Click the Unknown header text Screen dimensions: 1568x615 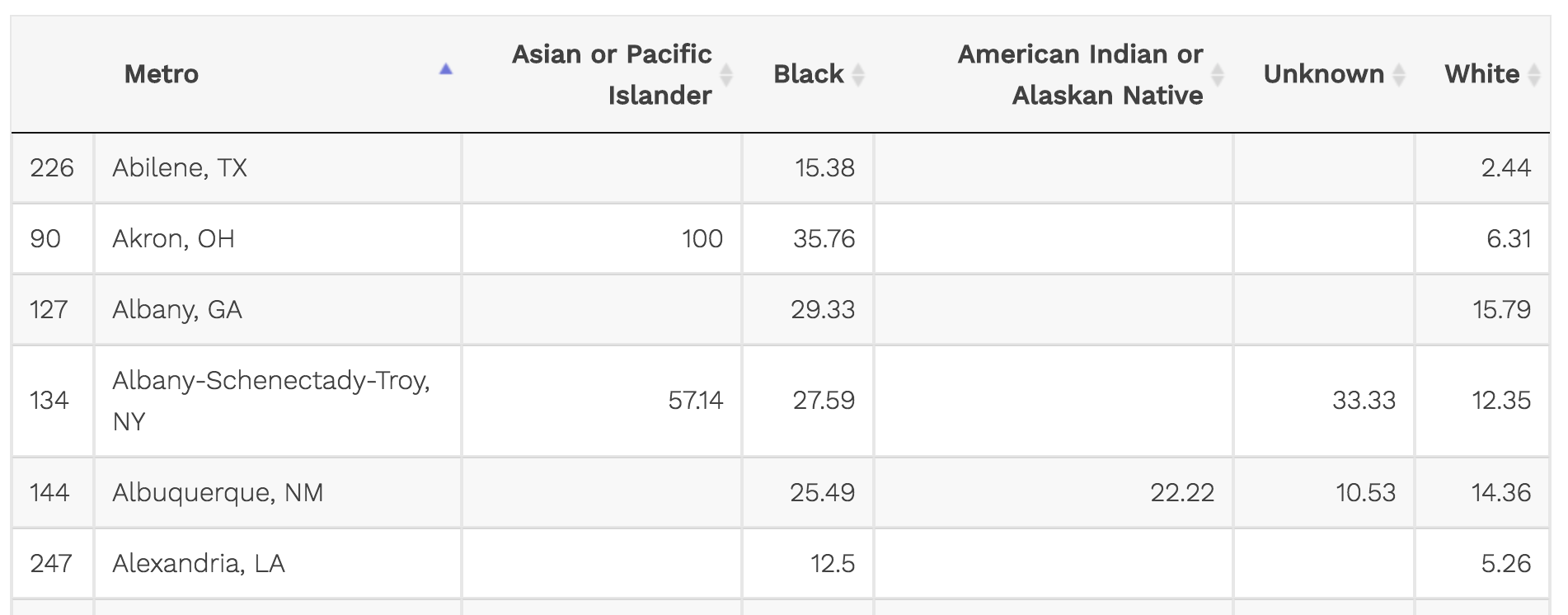[x=1323, y=74]
